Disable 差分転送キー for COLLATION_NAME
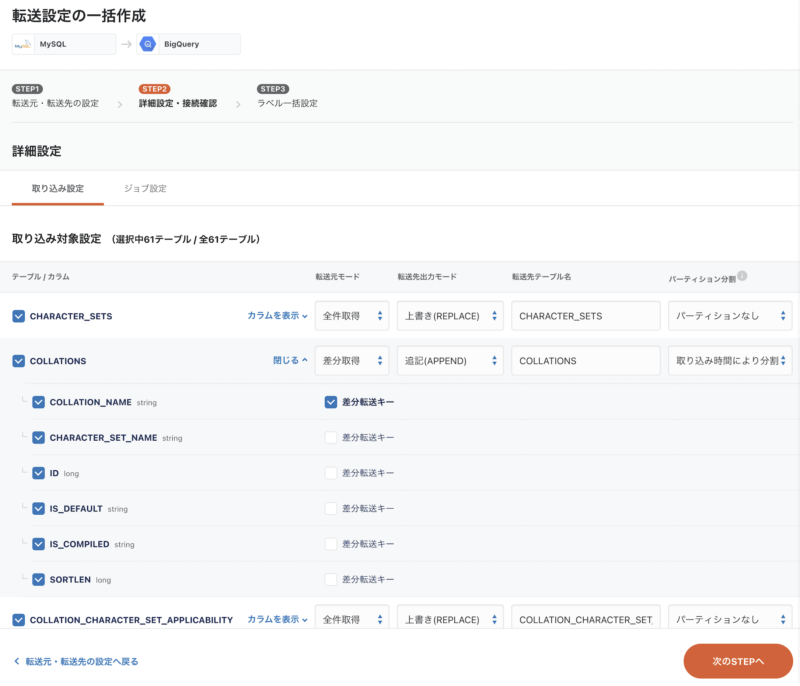The height and width of the screenshot is (686, 800). pyautogui.click(x=331, y=402)
